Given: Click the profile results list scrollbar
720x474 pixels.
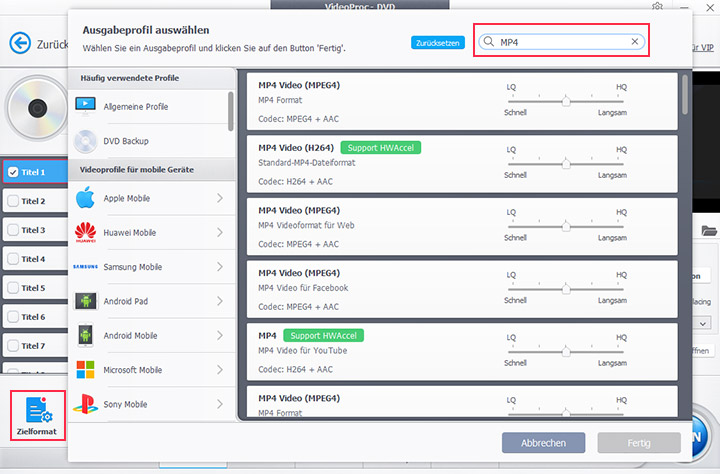Looking at the screenshot, I should tap(685, 95).
